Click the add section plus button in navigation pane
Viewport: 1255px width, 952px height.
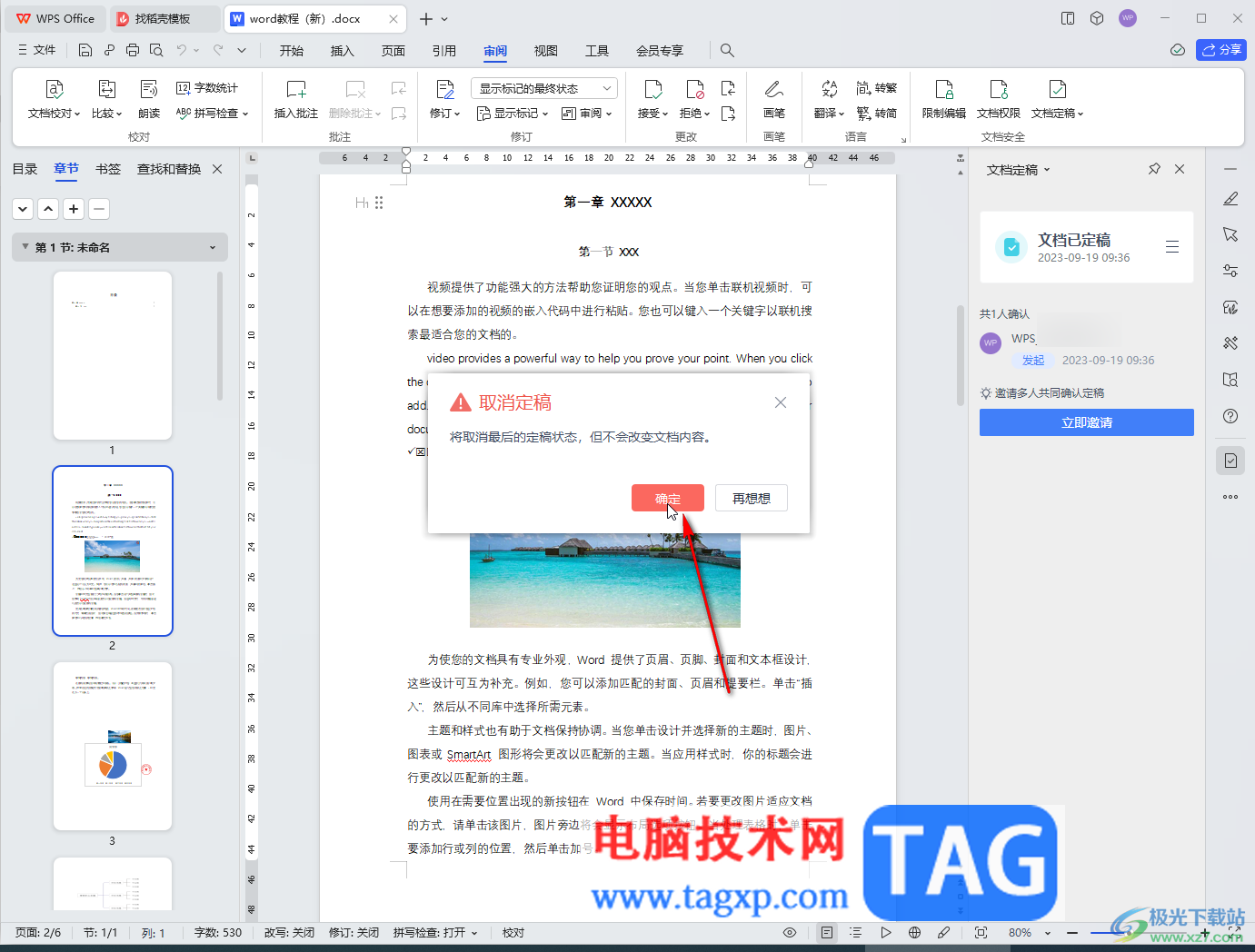(x=74, y=209)
